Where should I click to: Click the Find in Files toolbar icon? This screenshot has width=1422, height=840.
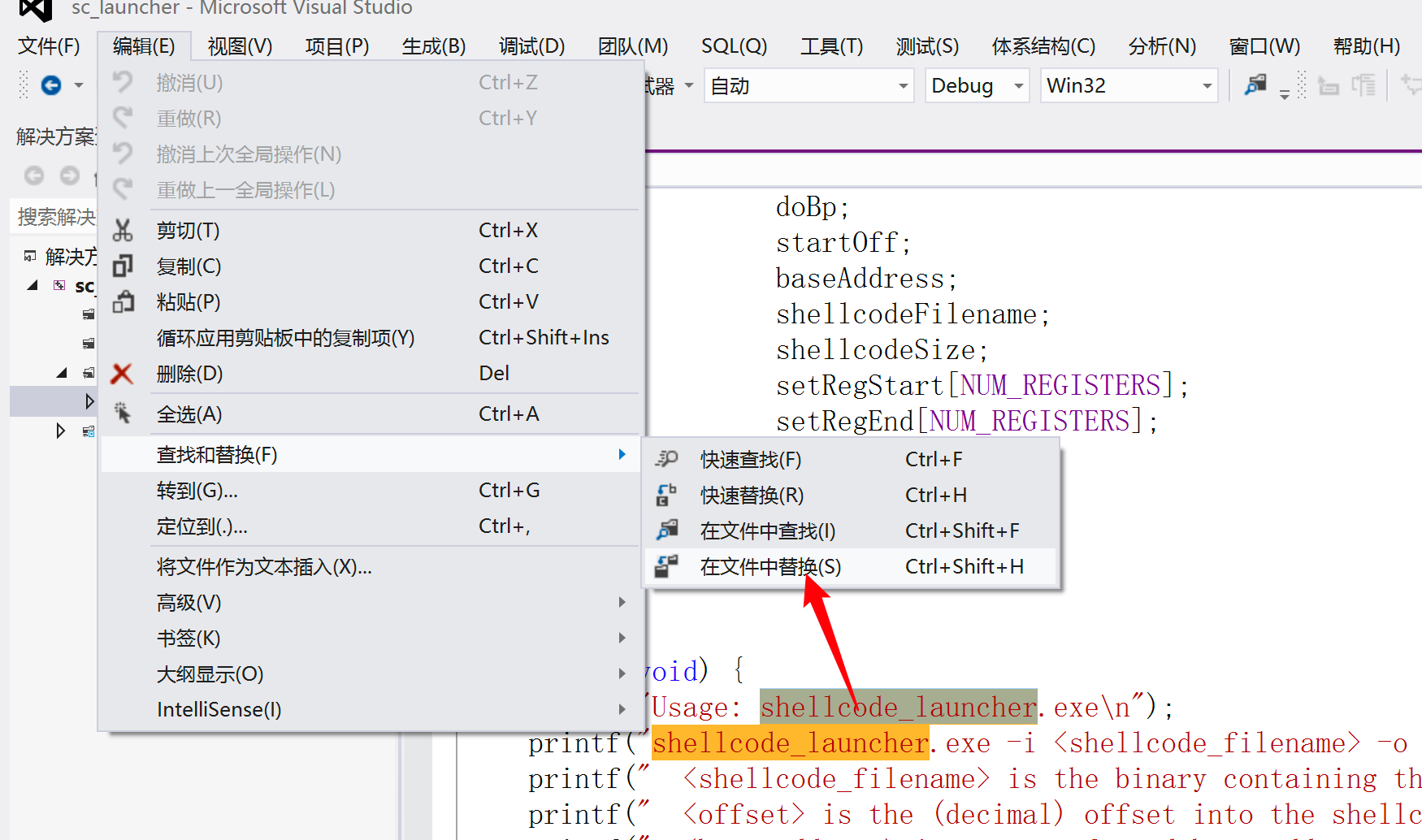[x=1255, y=84]
